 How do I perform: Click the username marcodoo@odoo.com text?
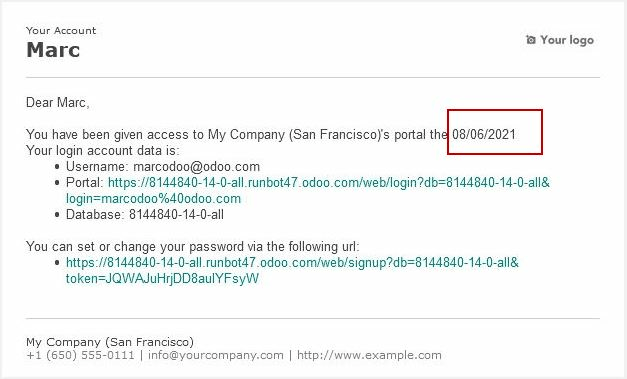(x=196, y=167)
